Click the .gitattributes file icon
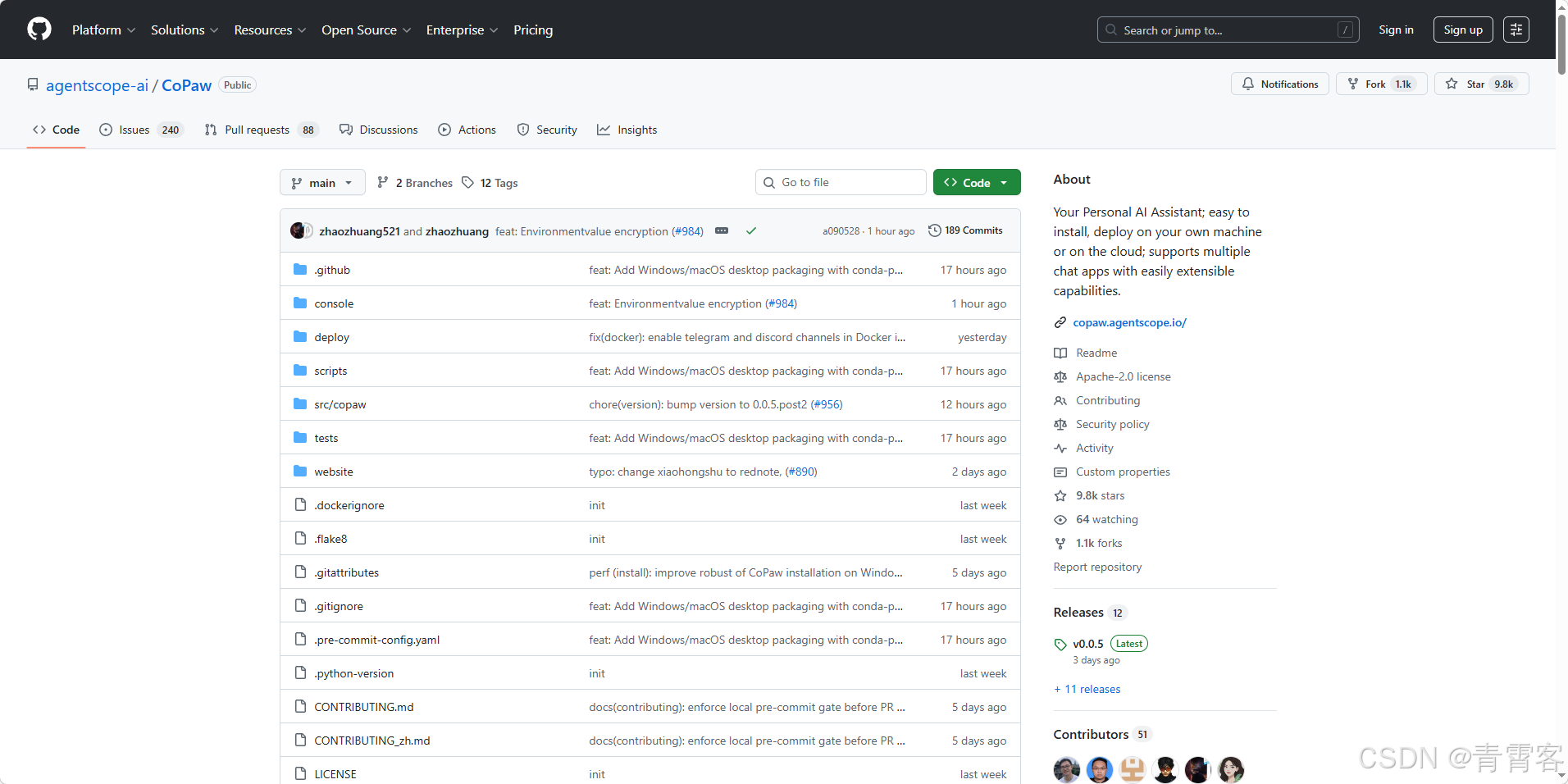Image resolution: width=1568 pixels, height=784 pixels. click(300, 572)
